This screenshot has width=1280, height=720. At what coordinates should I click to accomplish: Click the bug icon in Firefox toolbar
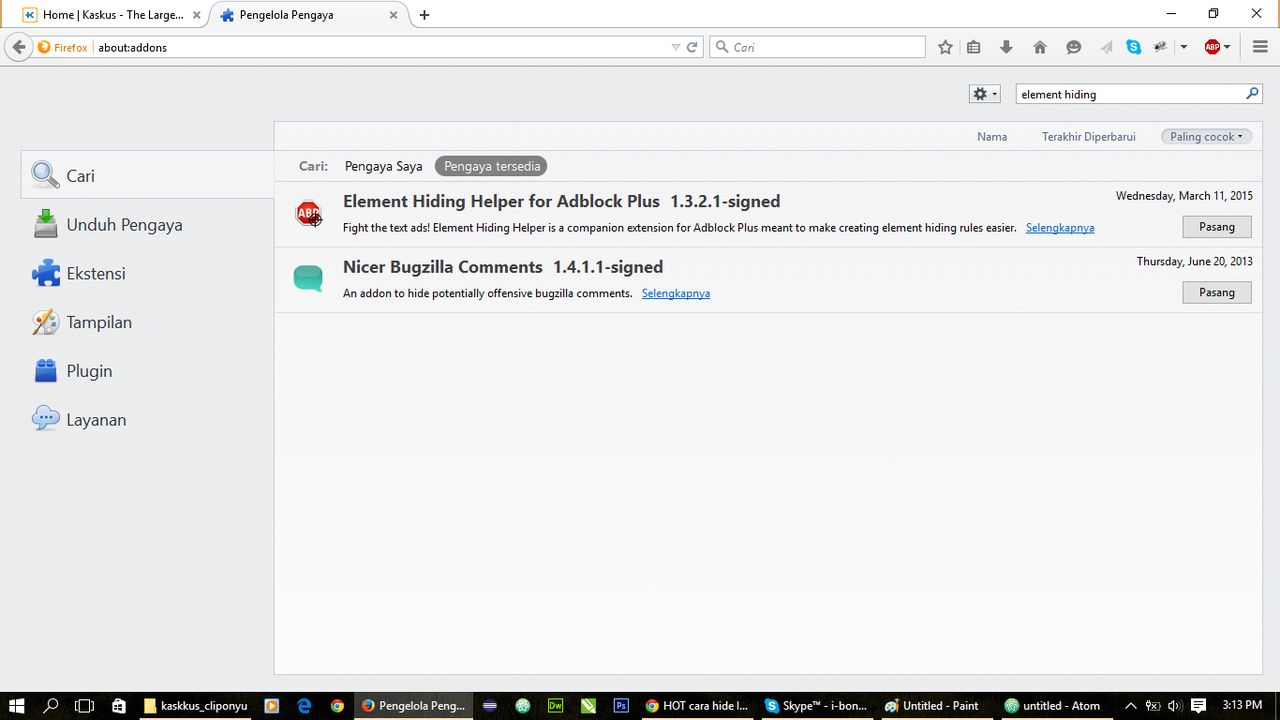(x=1161, y=47)
